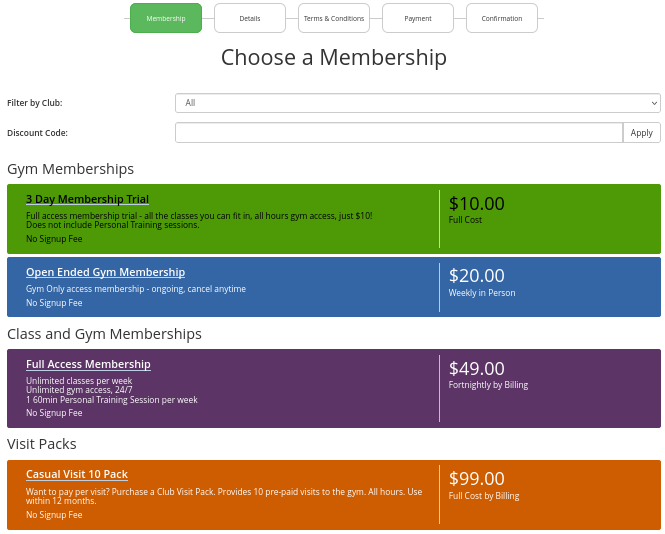Viewport: 665px width, 534px height.
Task: Click the $49.00 Fortnightly by Billing price
Action: pos(488,375)
